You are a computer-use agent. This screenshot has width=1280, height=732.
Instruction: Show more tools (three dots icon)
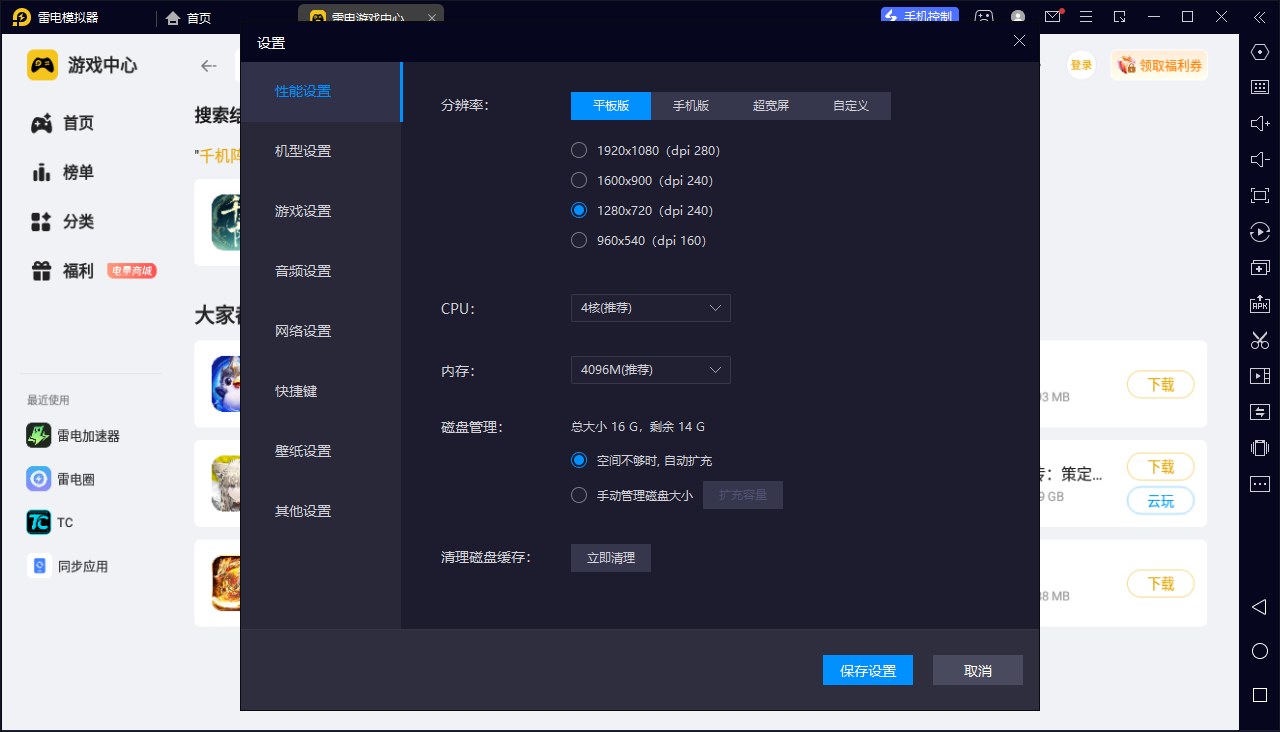point(1260,484)
